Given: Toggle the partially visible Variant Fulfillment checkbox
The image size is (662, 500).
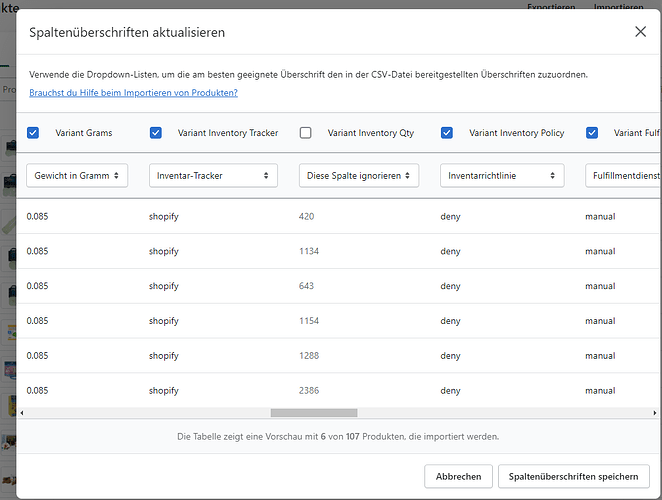Looking at the screenshot, I should [x=592, y=133].
